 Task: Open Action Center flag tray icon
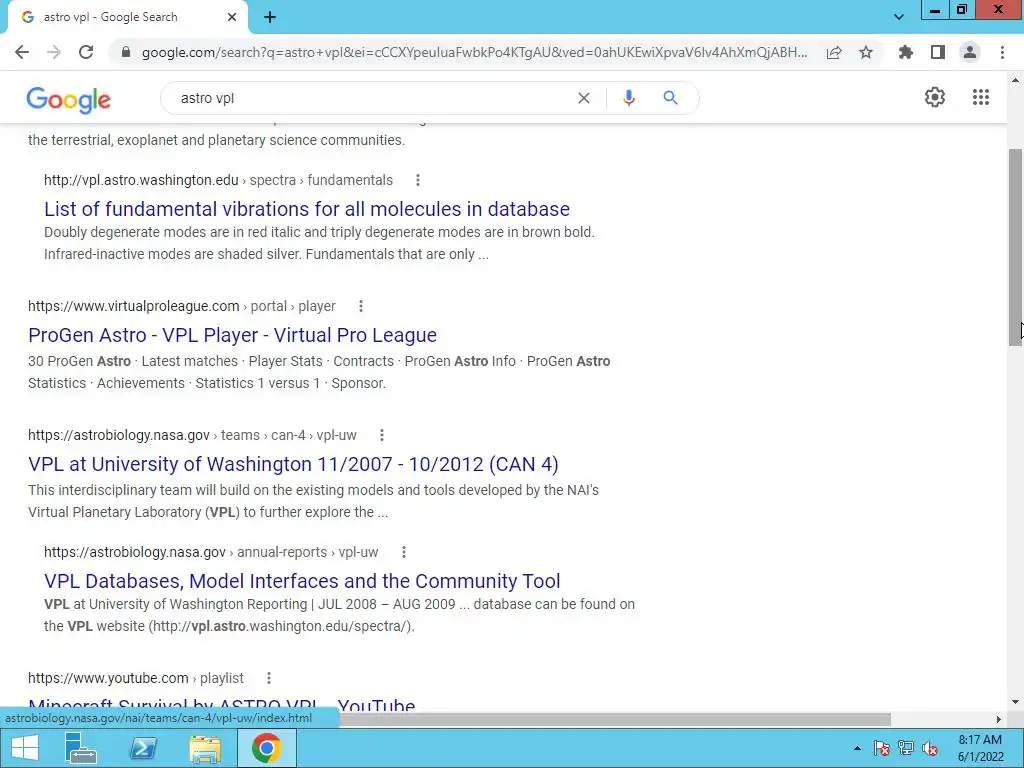(882, 748)
